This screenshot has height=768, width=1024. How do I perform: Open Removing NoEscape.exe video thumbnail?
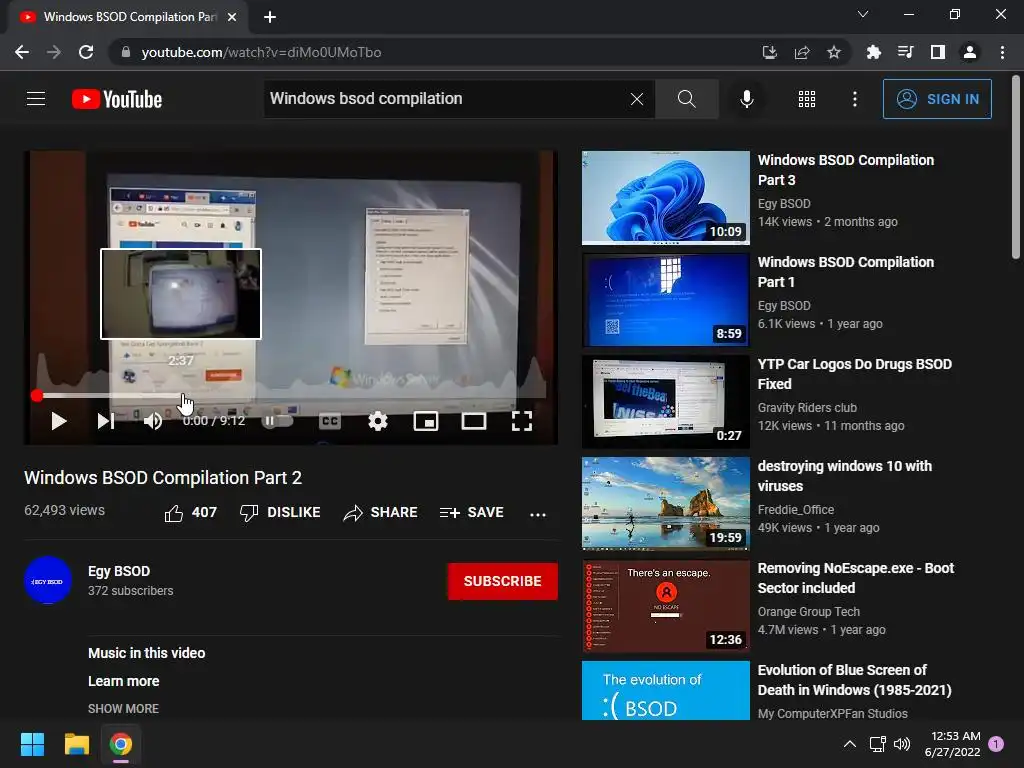[665, 606]
